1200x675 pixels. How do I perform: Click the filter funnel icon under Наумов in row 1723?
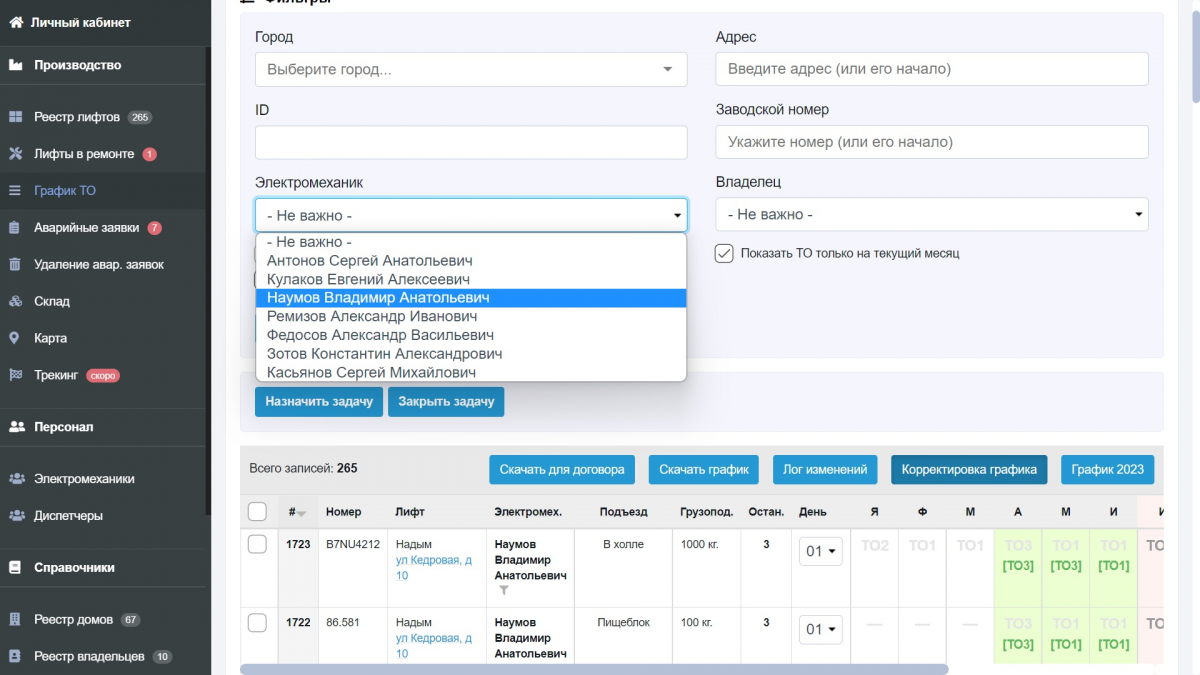click(x=504, y=591)
